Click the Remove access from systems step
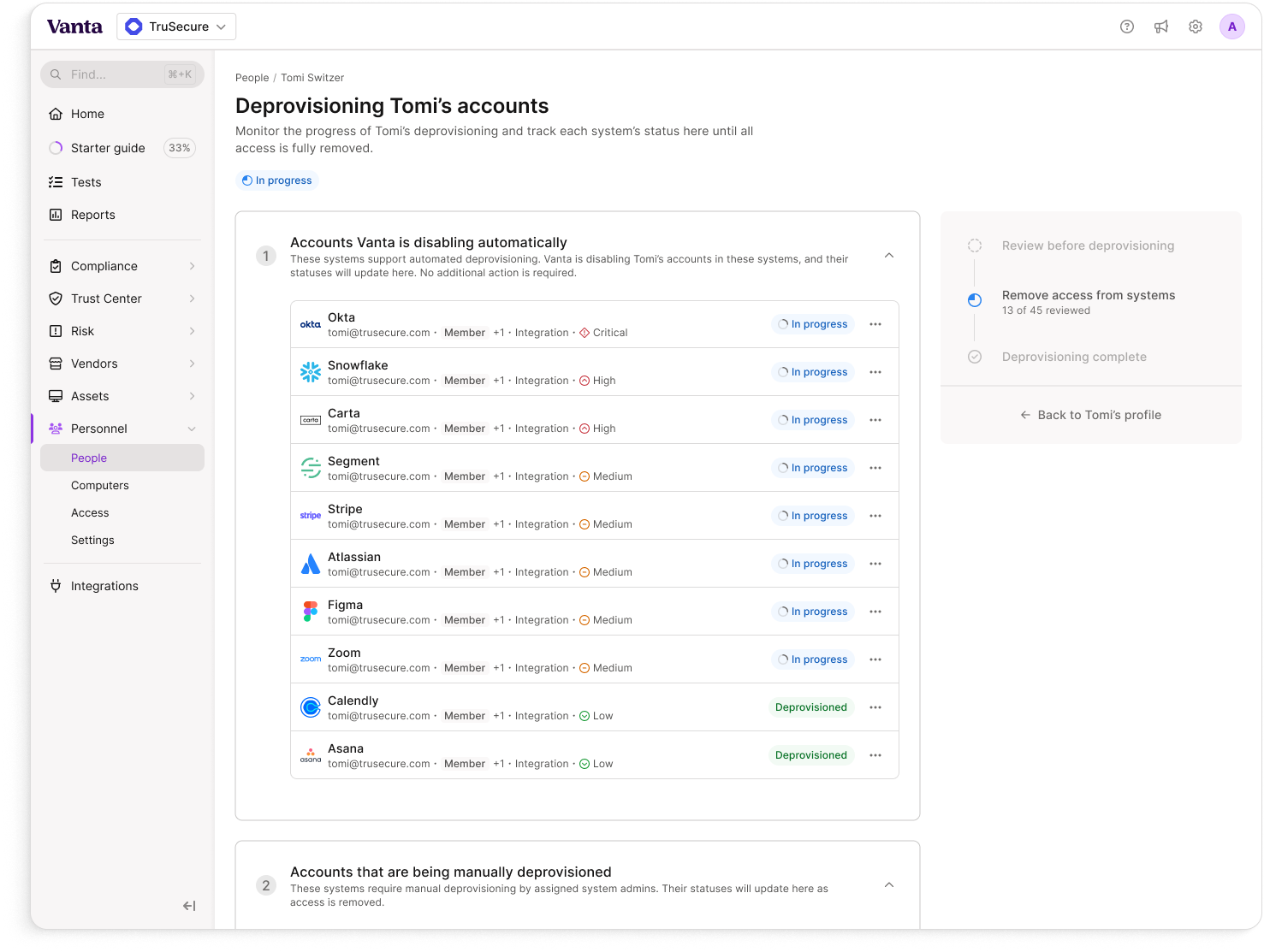1264x952 pixels. point(1089,295)
